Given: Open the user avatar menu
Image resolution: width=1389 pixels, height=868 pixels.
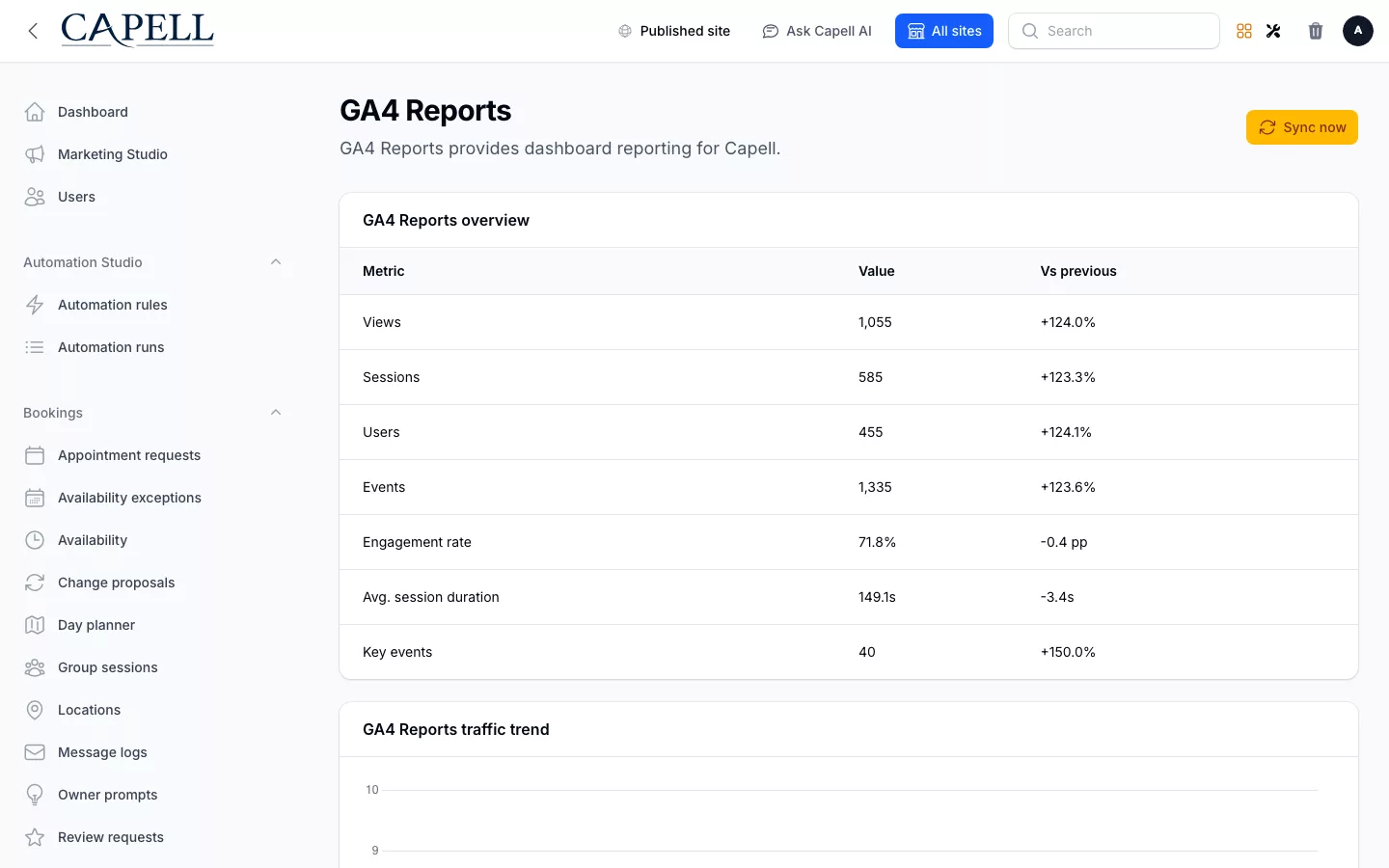Looking at the screenshot, I should click(1358, 31).
